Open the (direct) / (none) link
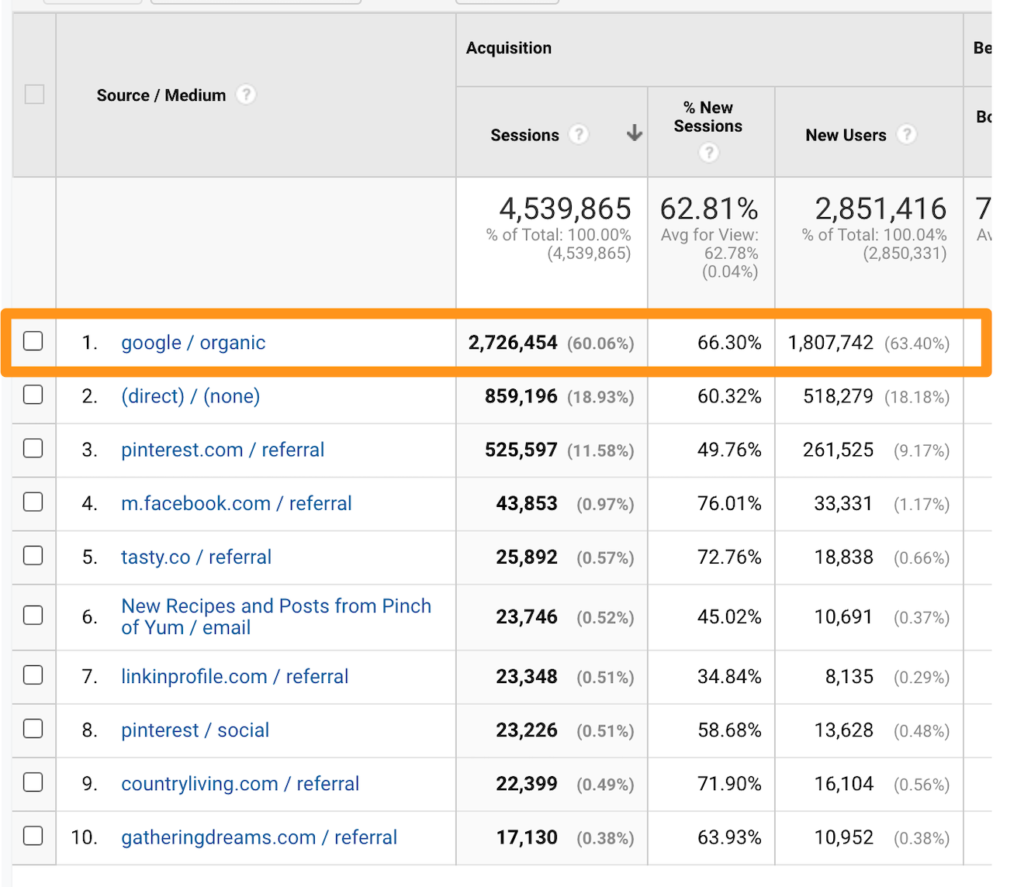 pos(191,396)
